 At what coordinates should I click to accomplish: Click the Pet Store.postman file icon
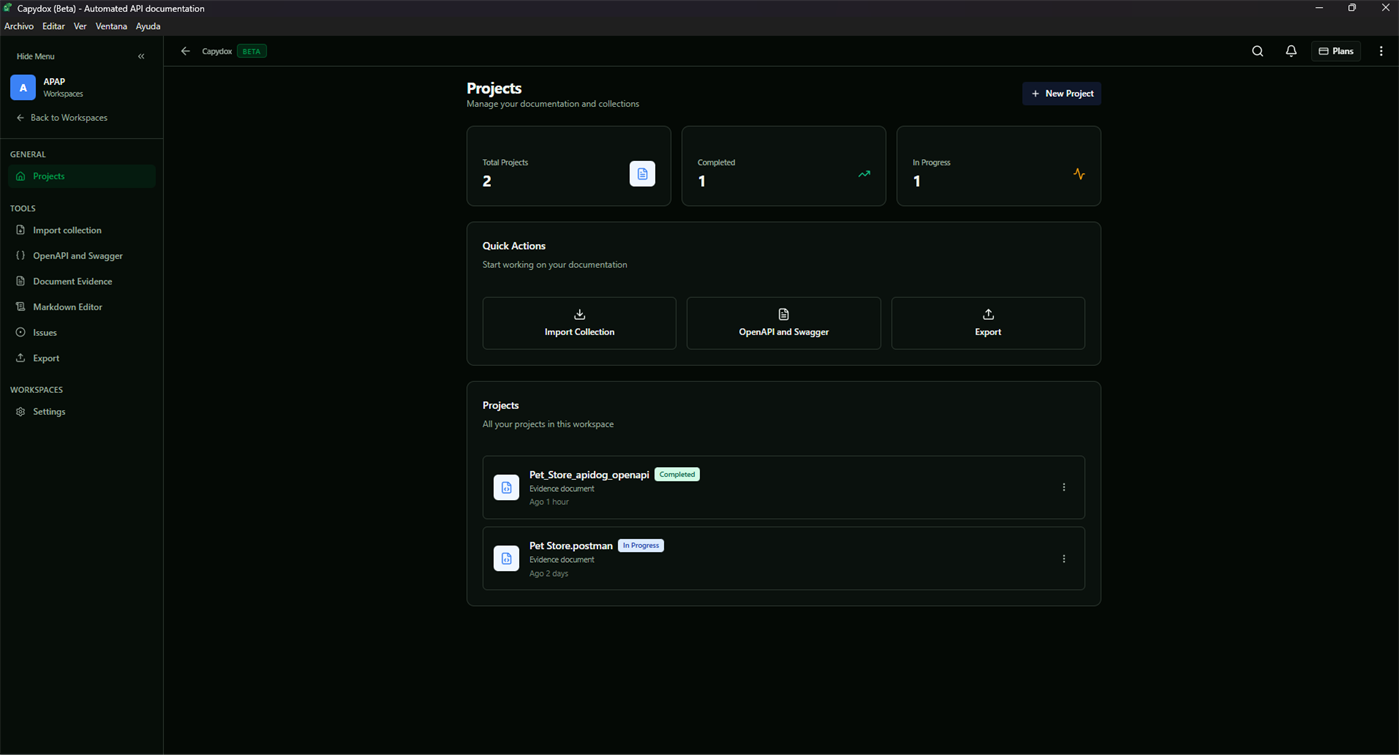click(x=506, y=558)
